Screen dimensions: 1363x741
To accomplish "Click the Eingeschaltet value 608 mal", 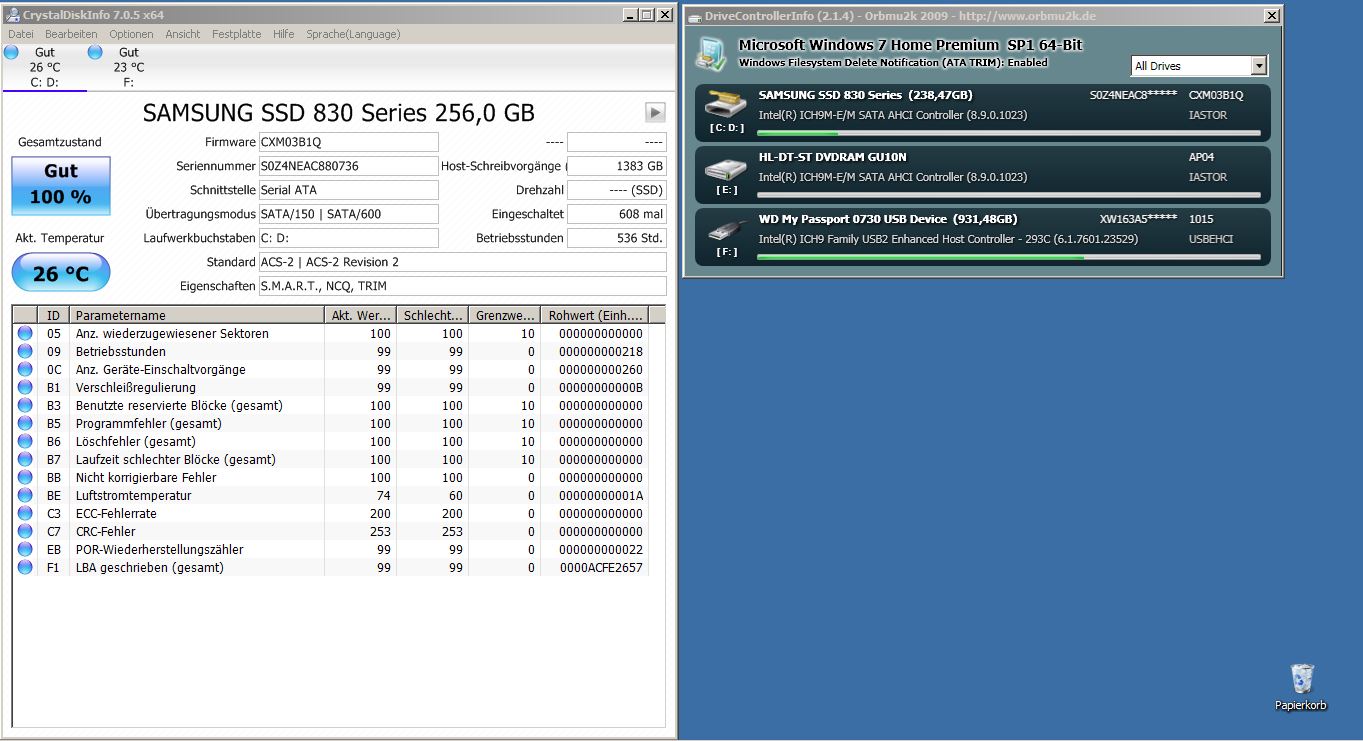I will (x=617, y=214).
